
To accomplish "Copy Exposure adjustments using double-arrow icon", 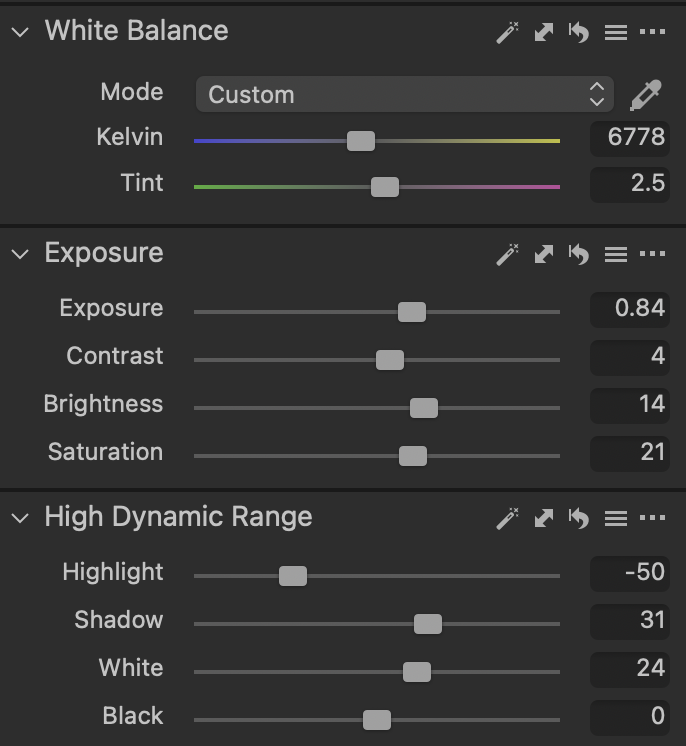I will click(x=544, y=254).
